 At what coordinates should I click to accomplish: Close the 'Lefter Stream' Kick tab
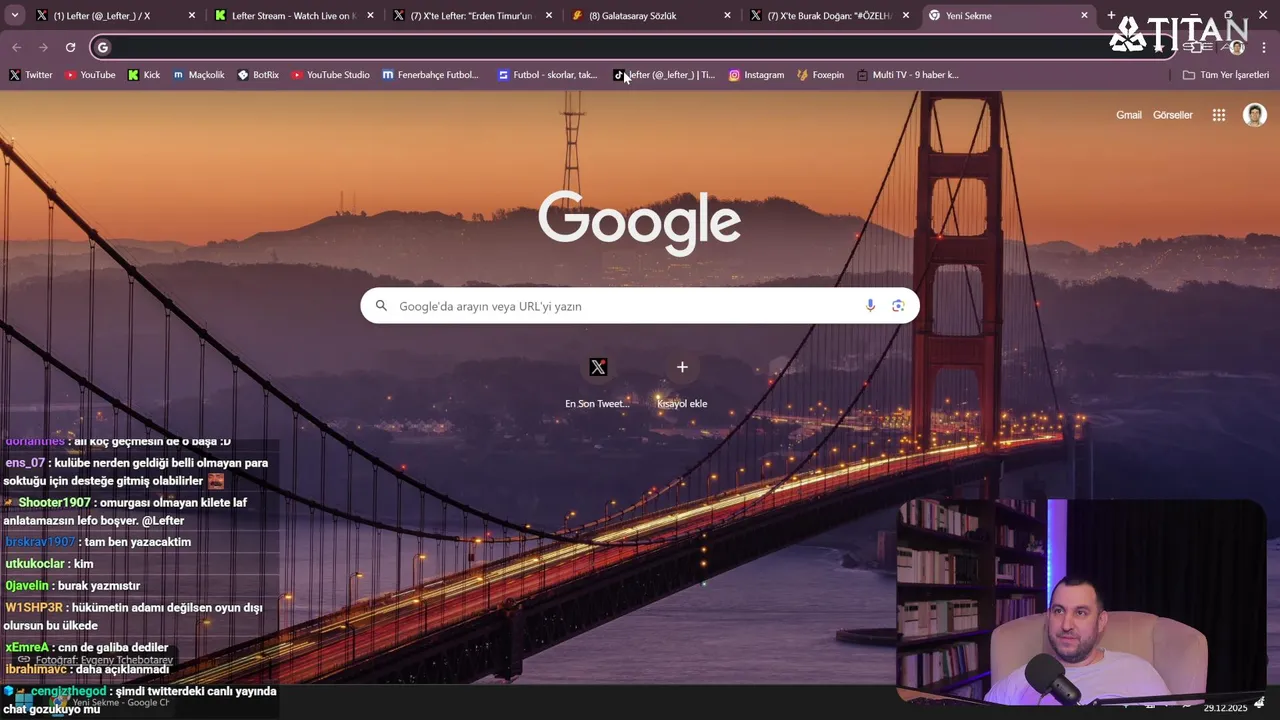(370, 16)
